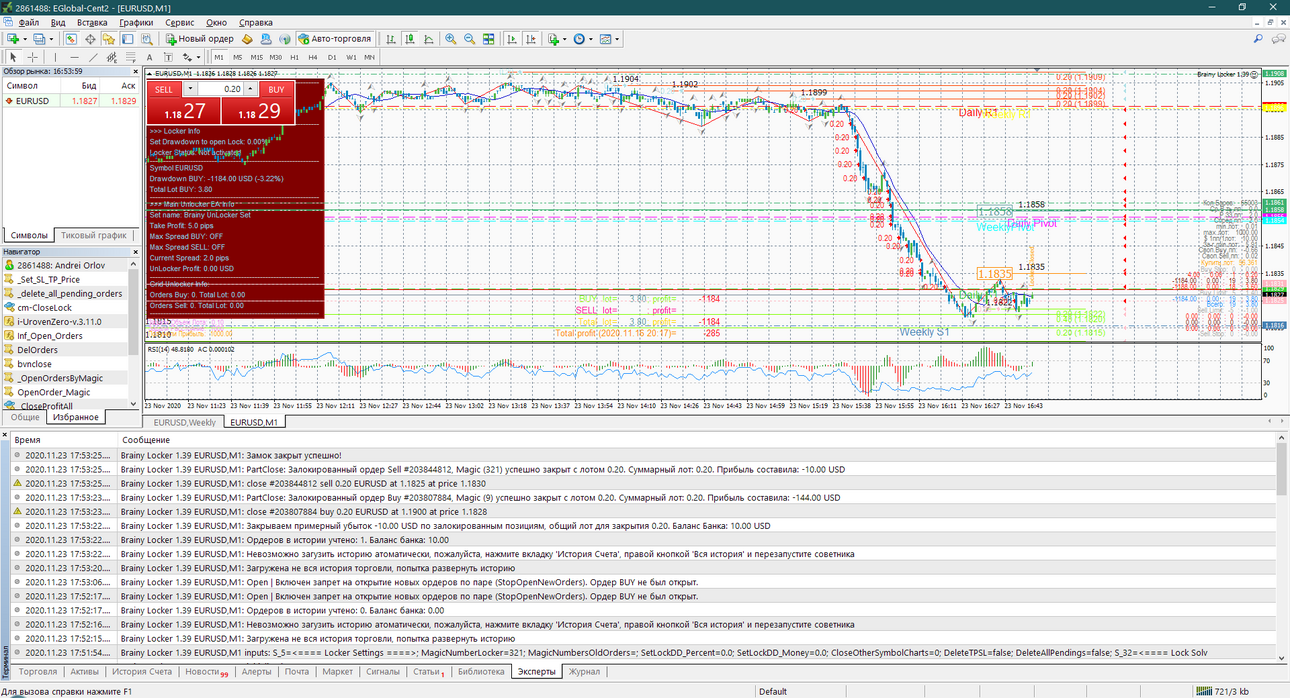Image resolution: width=1290 pixels, height=698 pixels.
Task: Select the Crosshair tool
Action: point(32,57)
